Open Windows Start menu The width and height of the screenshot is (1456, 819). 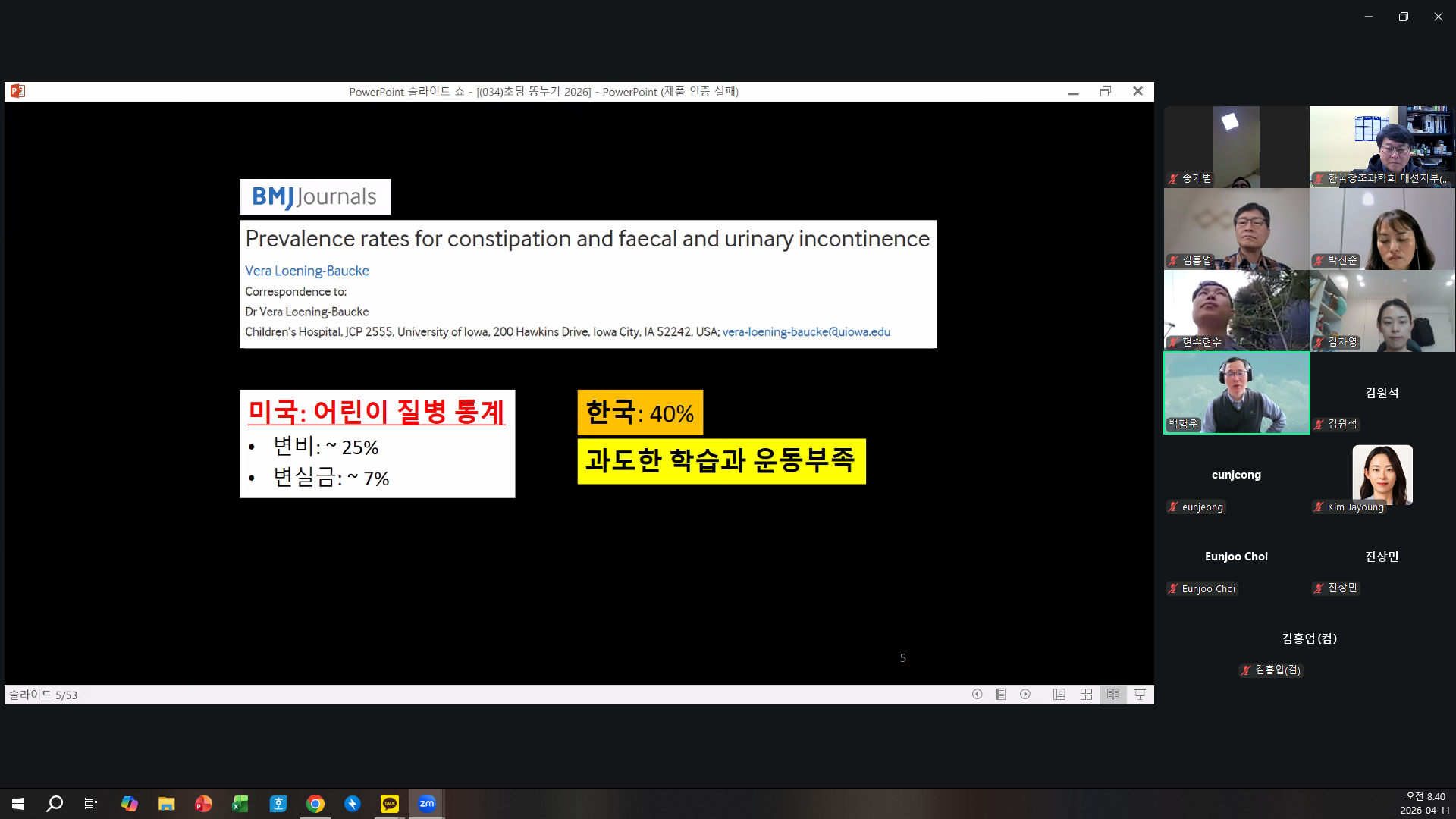coord(18,804)
